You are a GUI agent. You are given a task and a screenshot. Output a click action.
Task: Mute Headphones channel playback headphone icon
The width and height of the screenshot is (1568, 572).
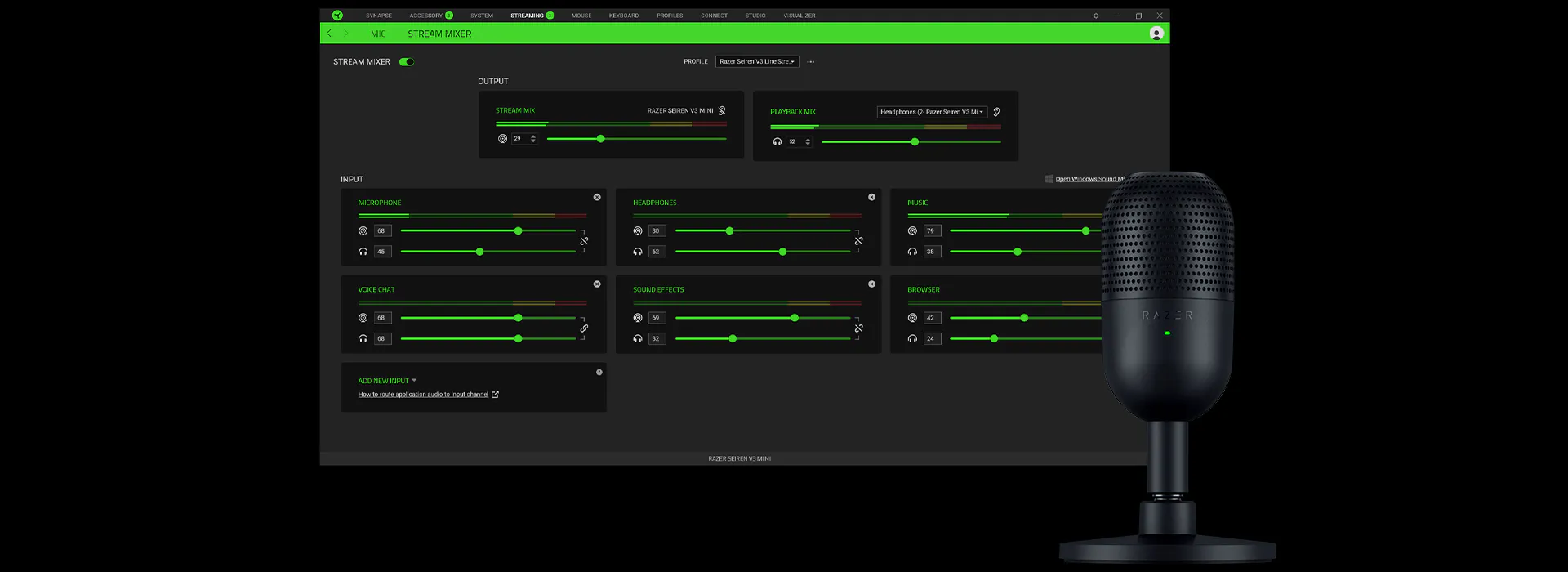coord(638,252)
